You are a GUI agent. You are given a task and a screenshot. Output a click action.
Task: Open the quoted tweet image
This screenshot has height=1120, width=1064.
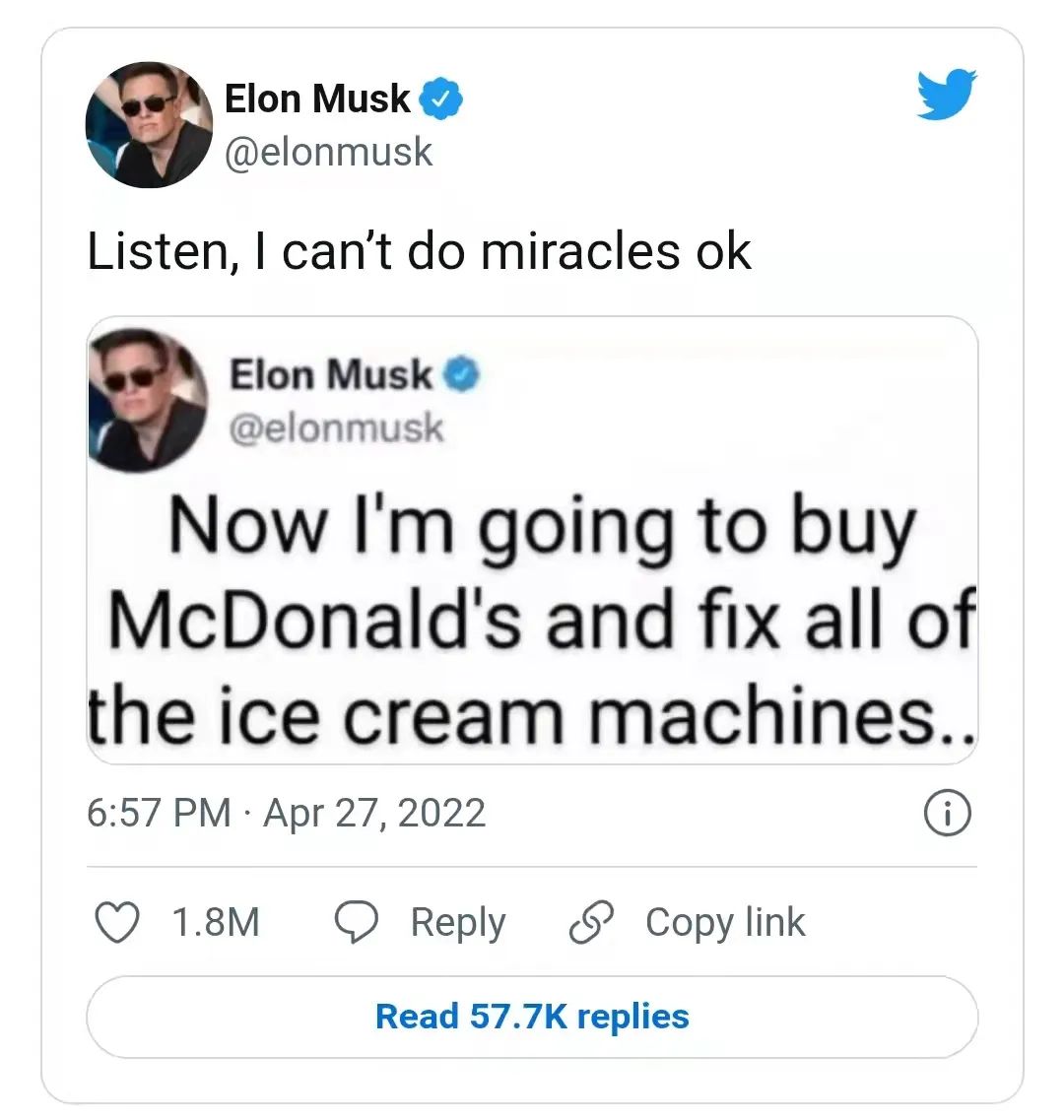pos(532,540)
